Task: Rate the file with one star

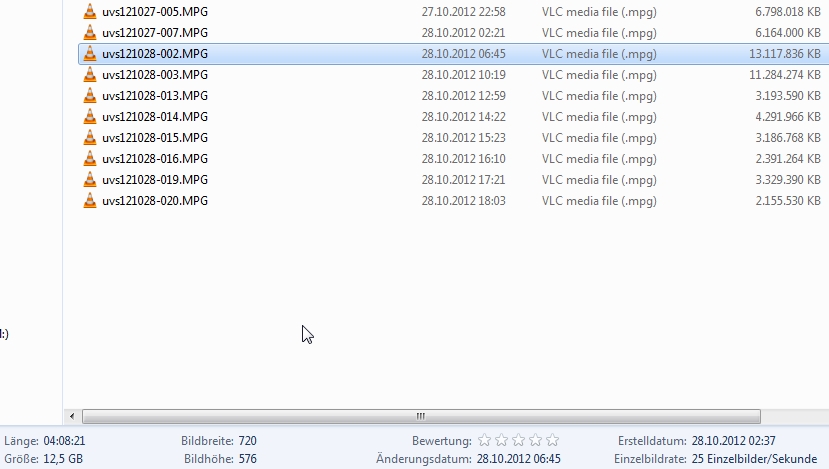Action: click(x=484, y=440)
